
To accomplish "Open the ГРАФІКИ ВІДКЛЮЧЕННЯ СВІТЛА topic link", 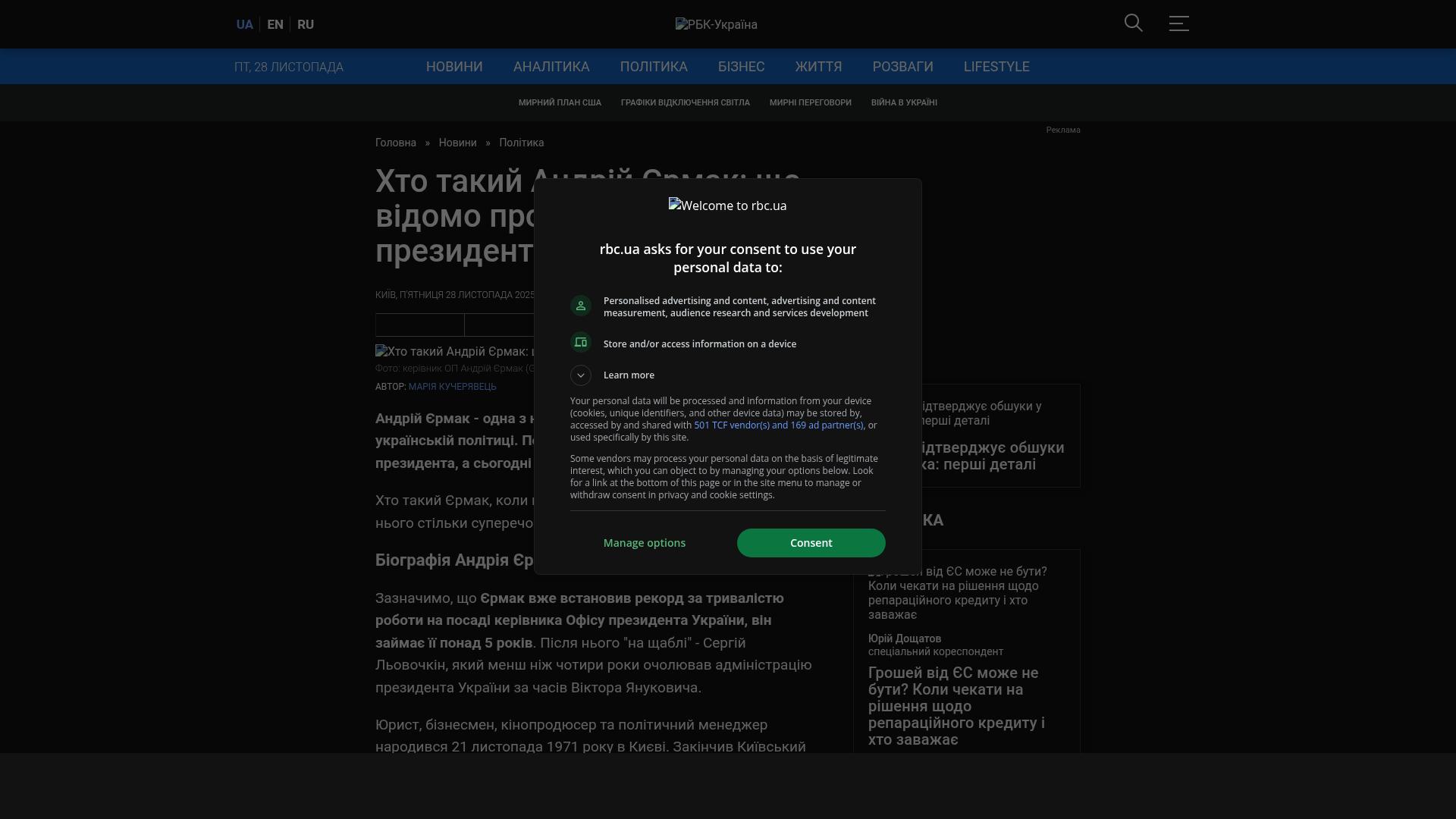I will tap(685, 102).
